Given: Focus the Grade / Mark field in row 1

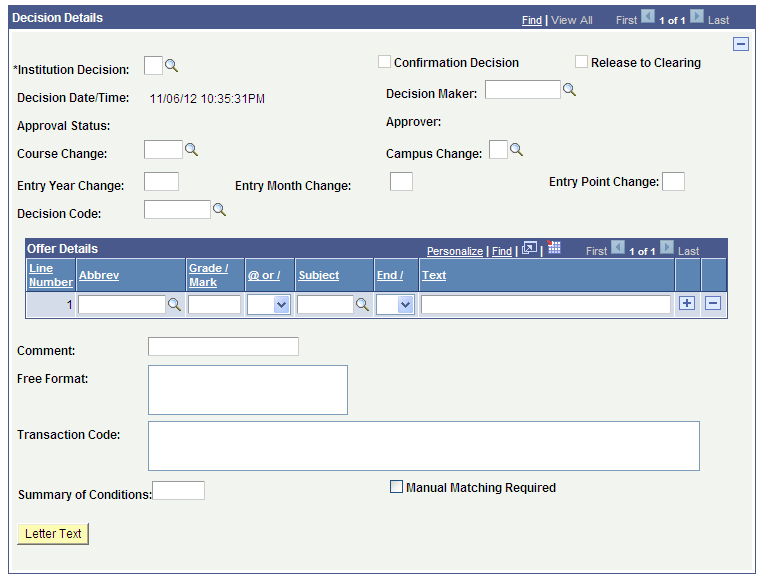Looking at the screenshot, I should [214, 305].
